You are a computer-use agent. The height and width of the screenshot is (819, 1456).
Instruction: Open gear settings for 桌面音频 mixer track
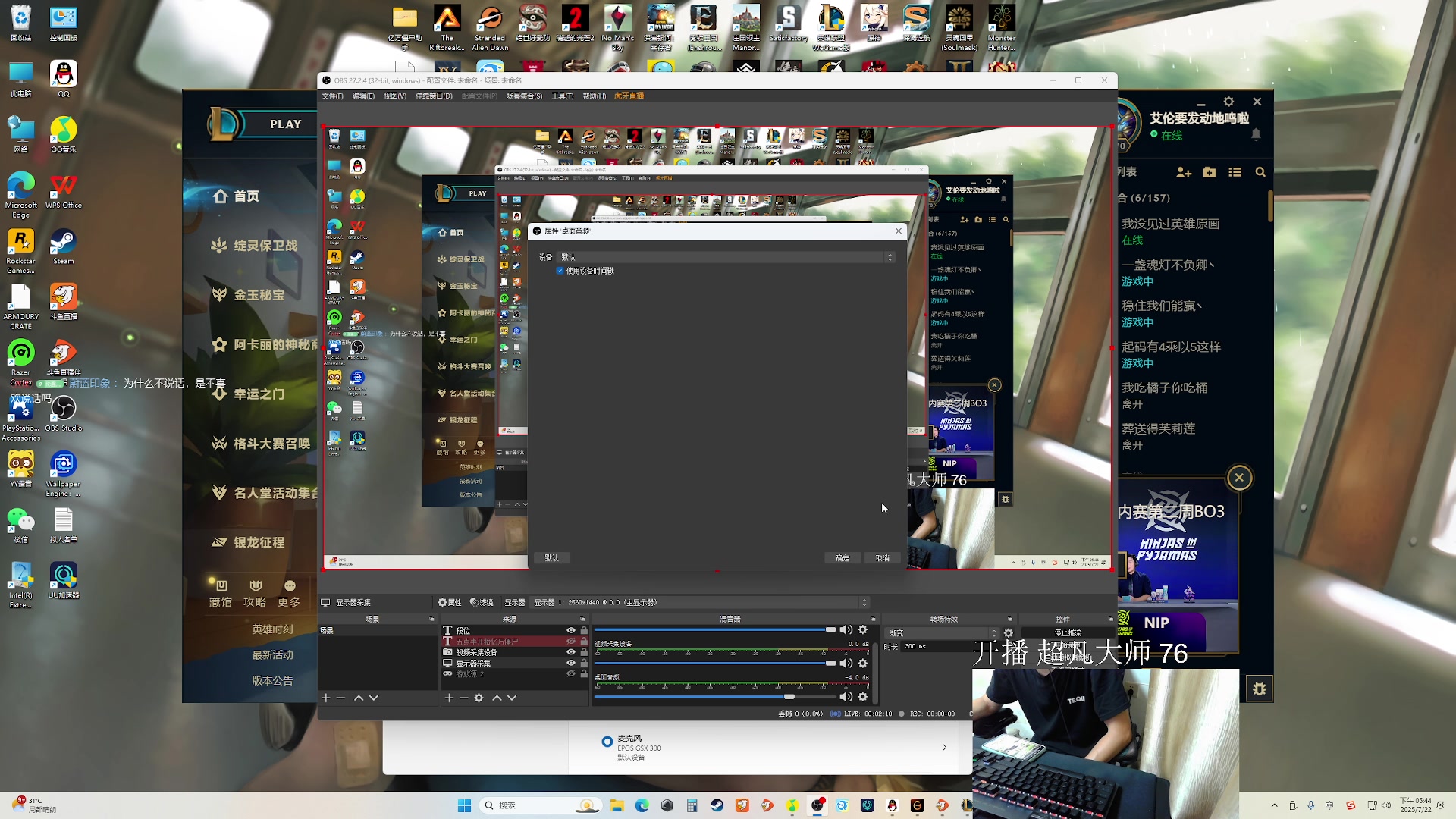(863, 696)
